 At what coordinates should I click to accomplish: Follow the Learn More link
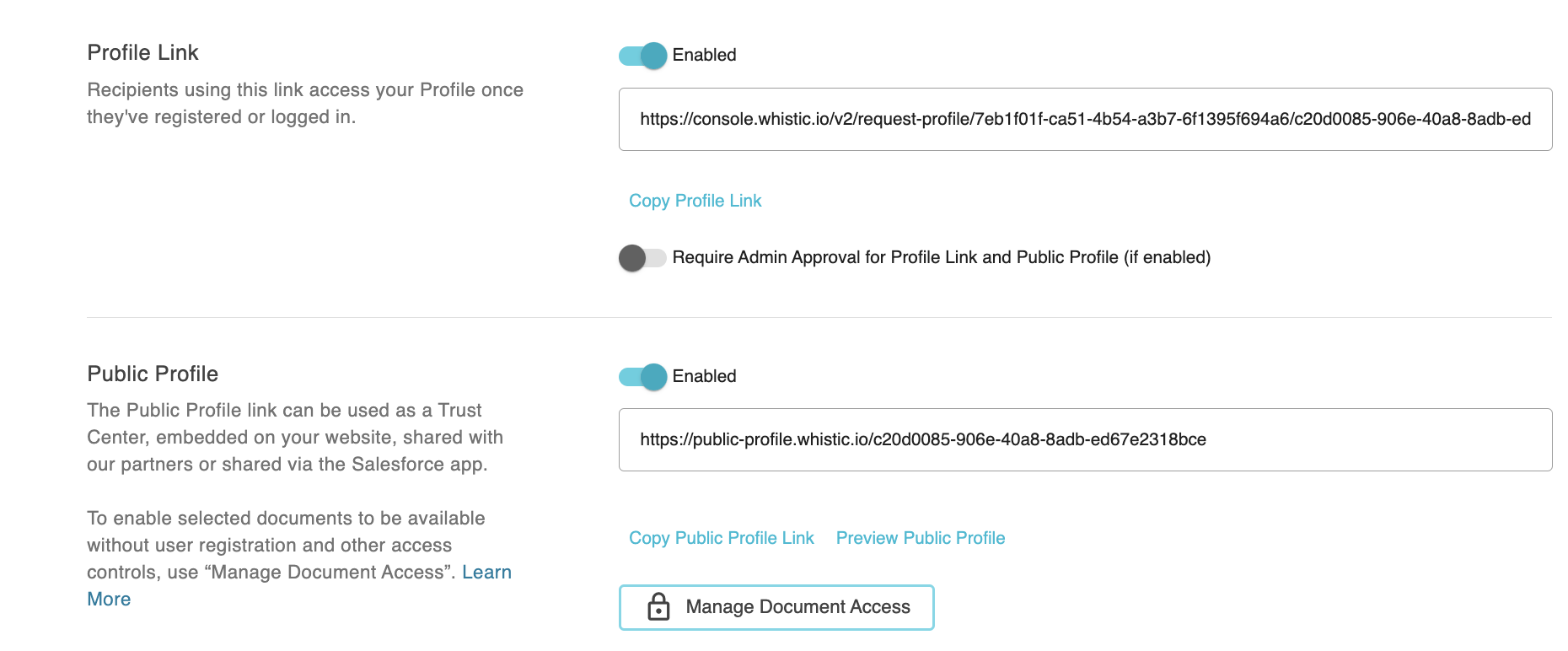click(x=486, y=573)
